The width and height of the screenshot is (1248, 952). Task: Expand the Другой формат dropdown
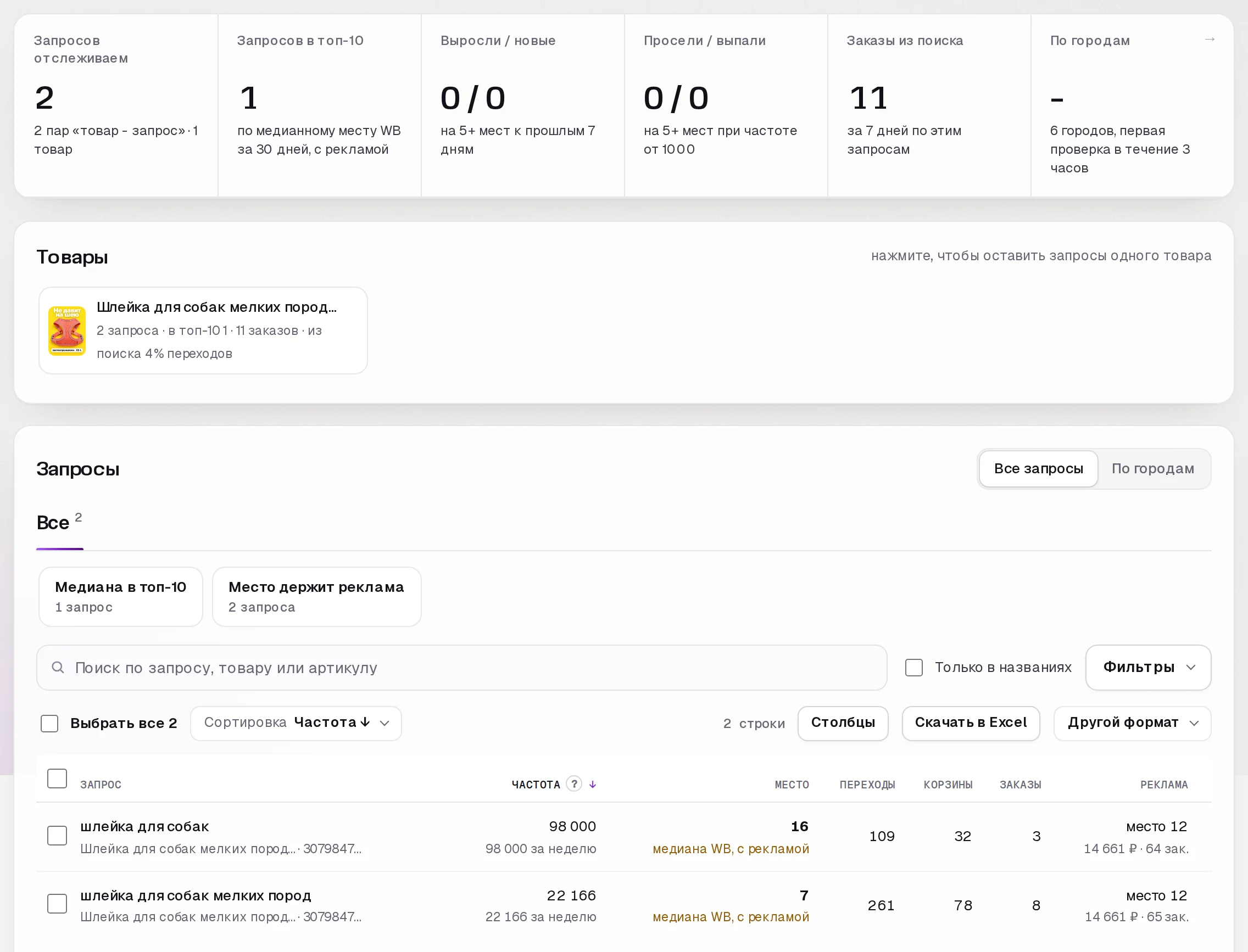(x=1132, y=723)
